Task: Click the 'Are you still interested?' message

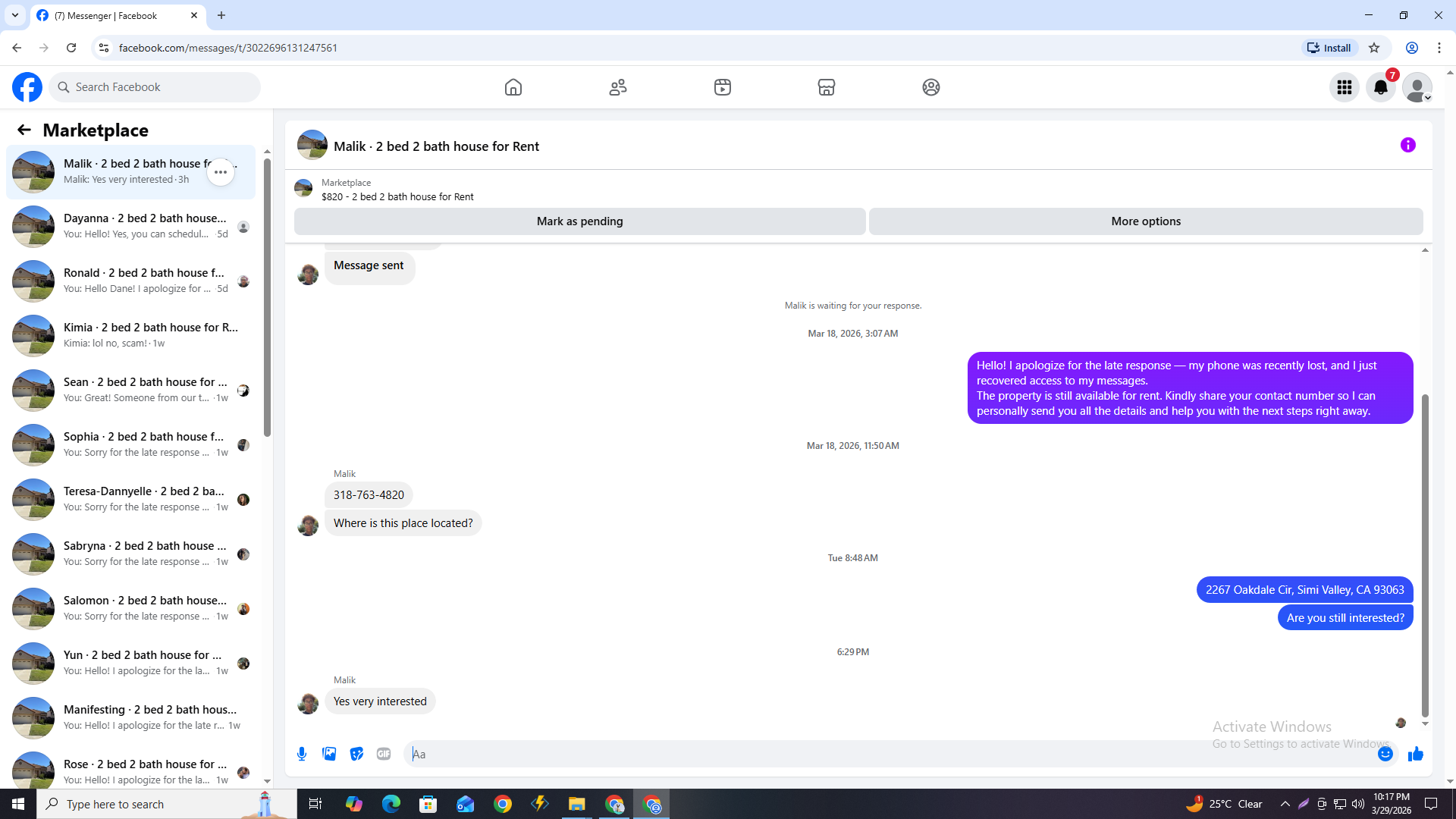Action: point(1345,618)
